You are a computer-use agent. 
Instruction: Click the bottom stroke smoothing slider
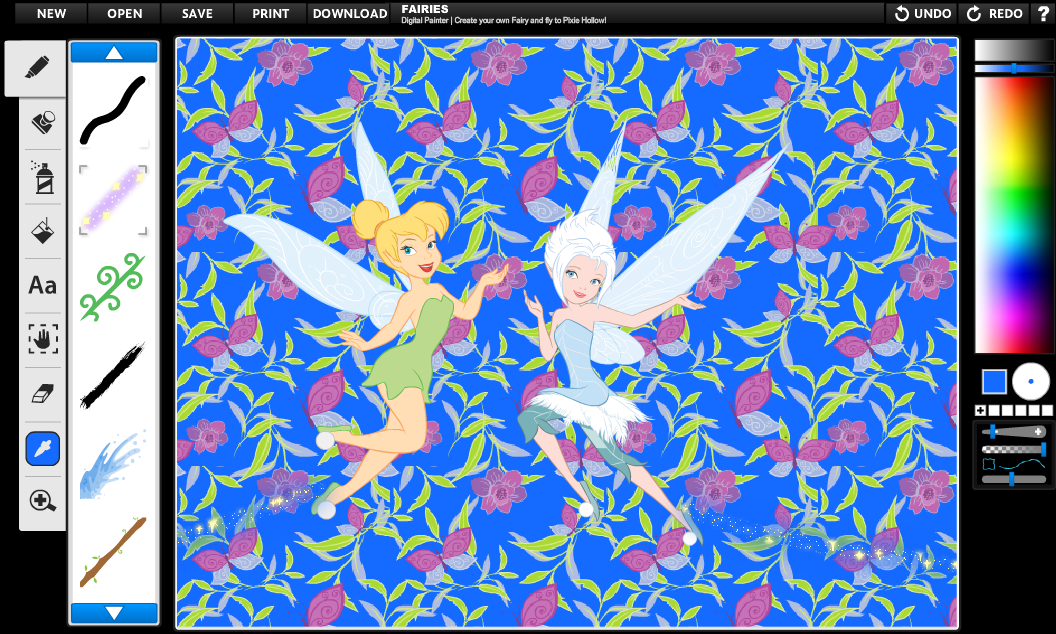pos(1014,479)
